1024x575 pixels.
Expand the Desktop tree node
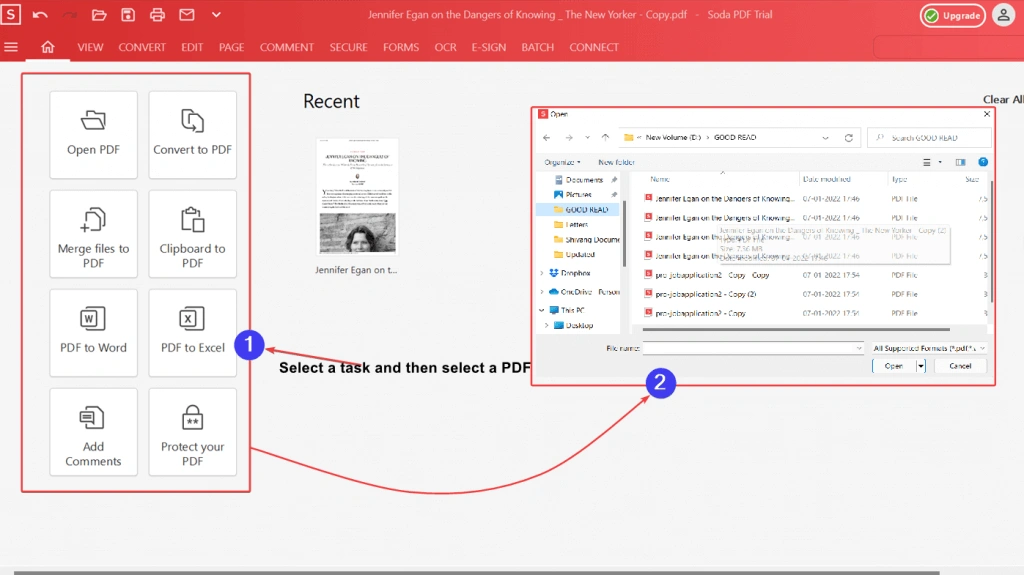click(547, 325)
